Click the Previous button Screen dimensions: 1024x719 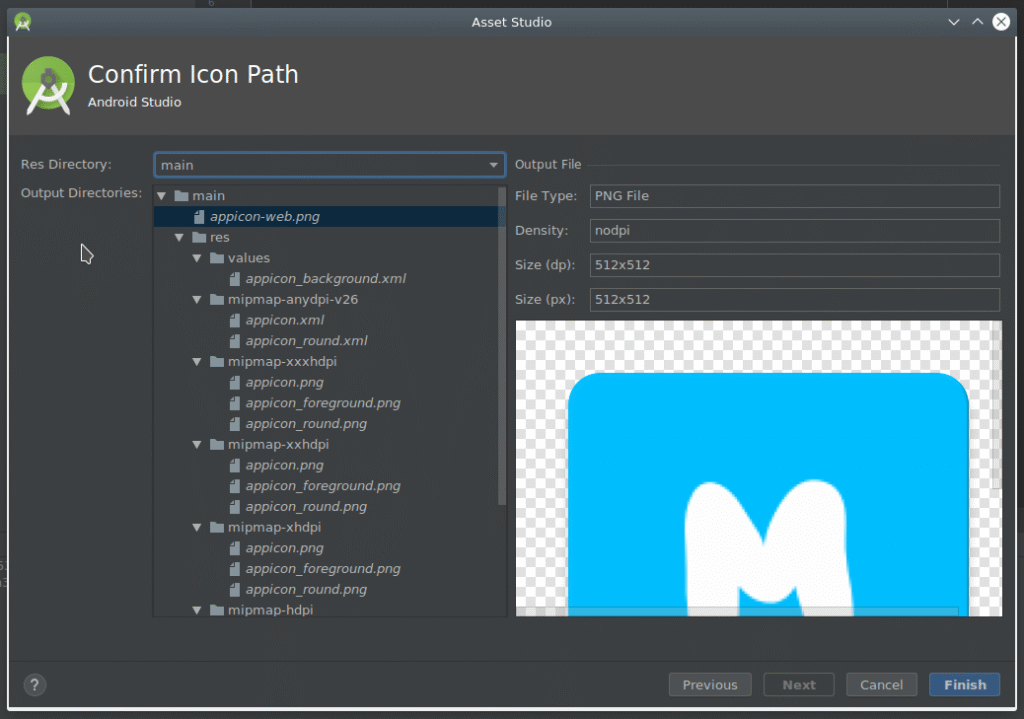(x=709, y=685)
